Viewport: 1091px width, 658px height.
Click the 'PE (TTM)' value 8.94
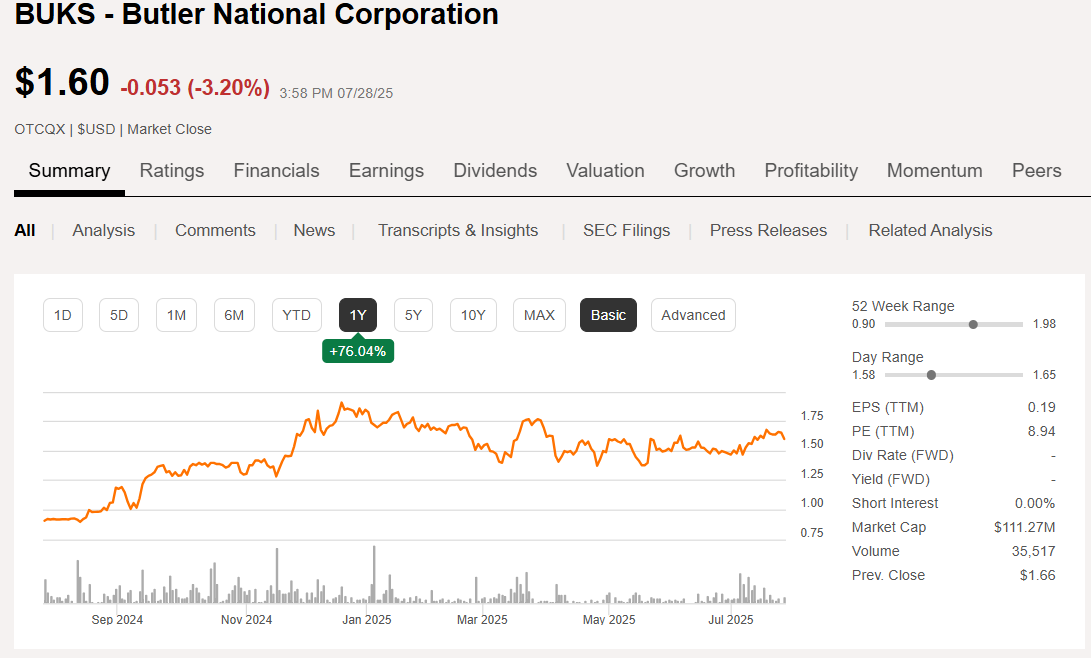click(x=1042, y=431)
